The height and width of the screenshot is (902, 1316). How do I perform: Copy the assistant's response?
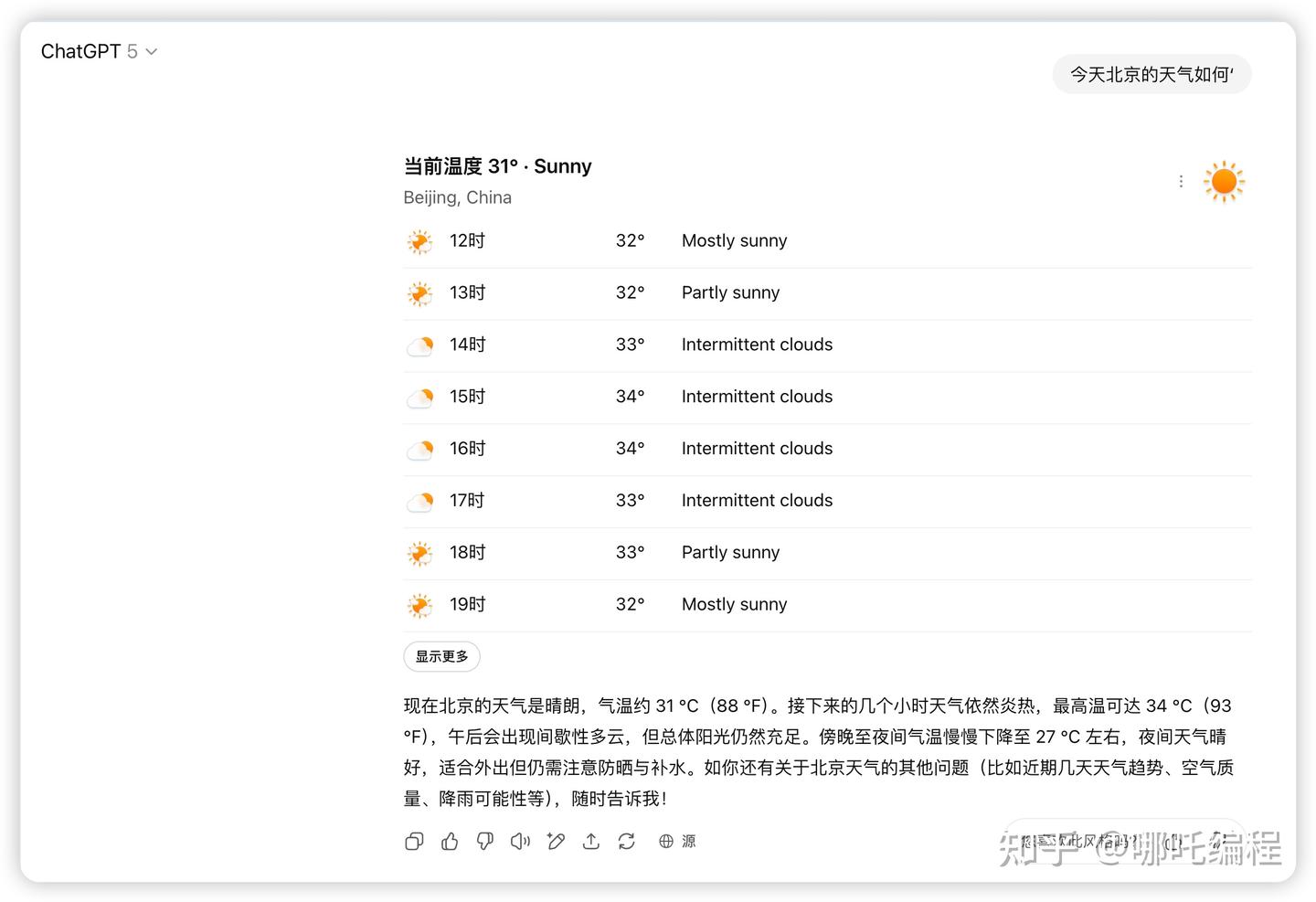pyautogui.click(x=413, y=841)
